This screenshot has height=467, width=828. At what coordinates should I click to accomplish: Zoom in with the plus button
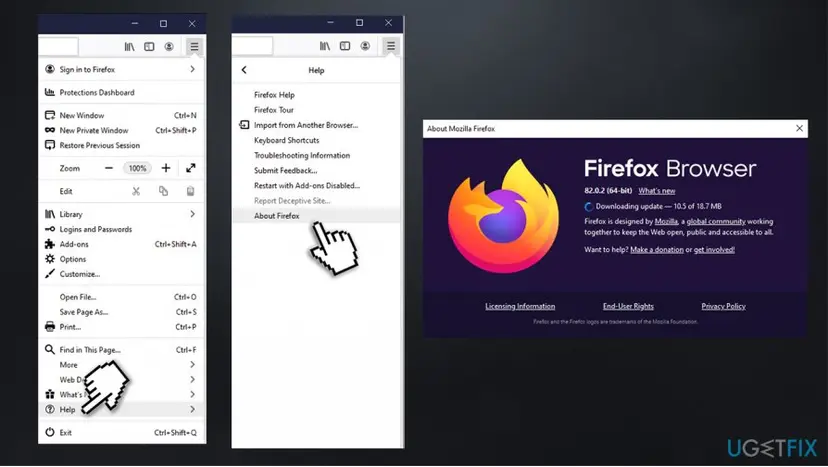(166, 168)
